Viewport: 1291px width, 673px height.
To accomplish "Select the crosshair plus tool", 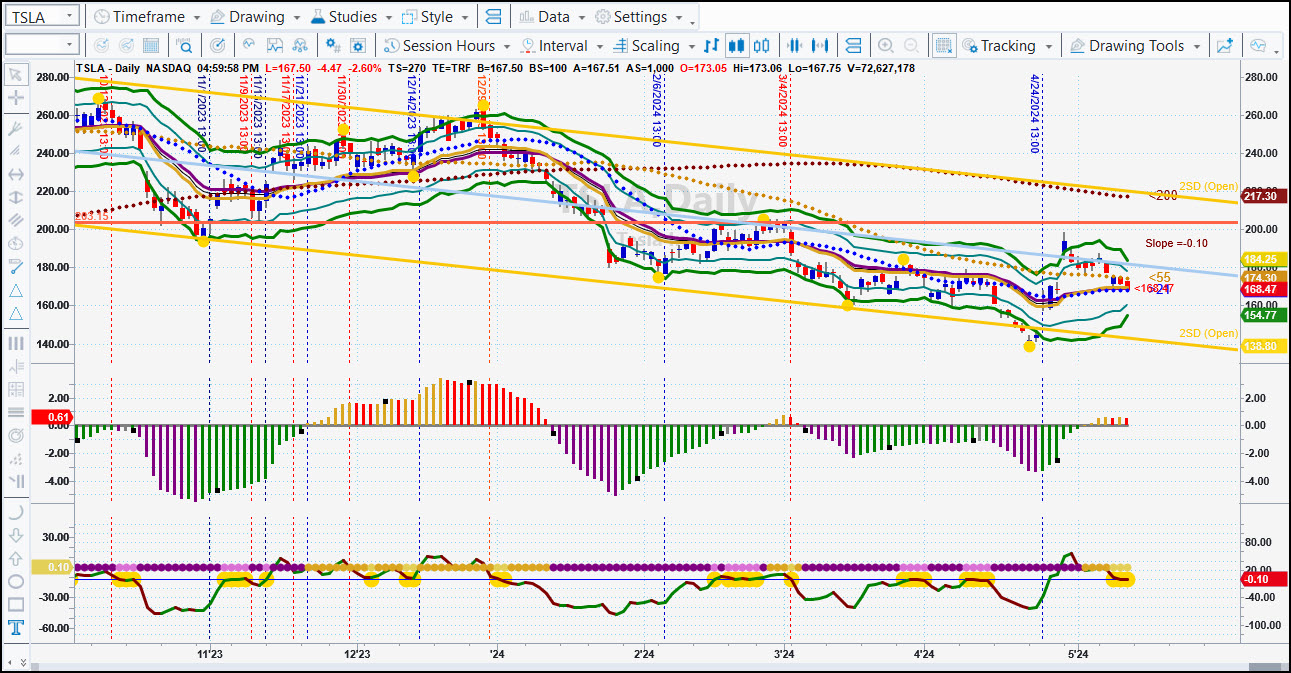I will click(x=15, y=98).
